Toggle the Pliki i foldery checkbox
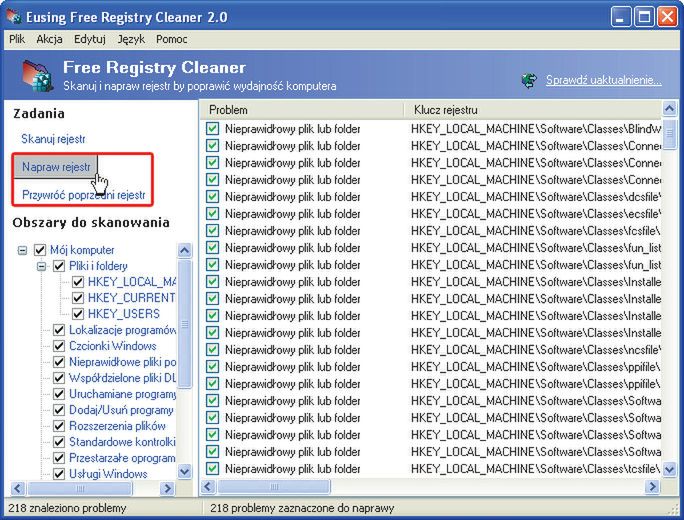684x520 pixels. click(x=59, y=266)
